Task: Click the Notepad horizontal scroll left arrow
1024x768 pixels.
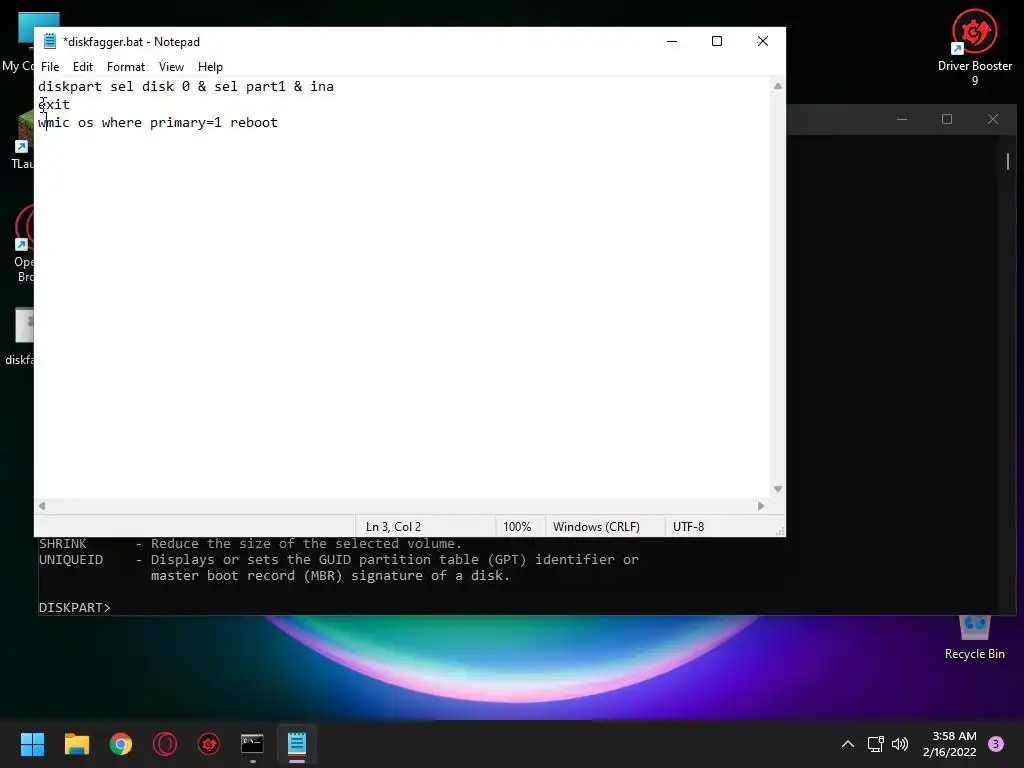Action: pyautogui.click(x=42, y=506)
